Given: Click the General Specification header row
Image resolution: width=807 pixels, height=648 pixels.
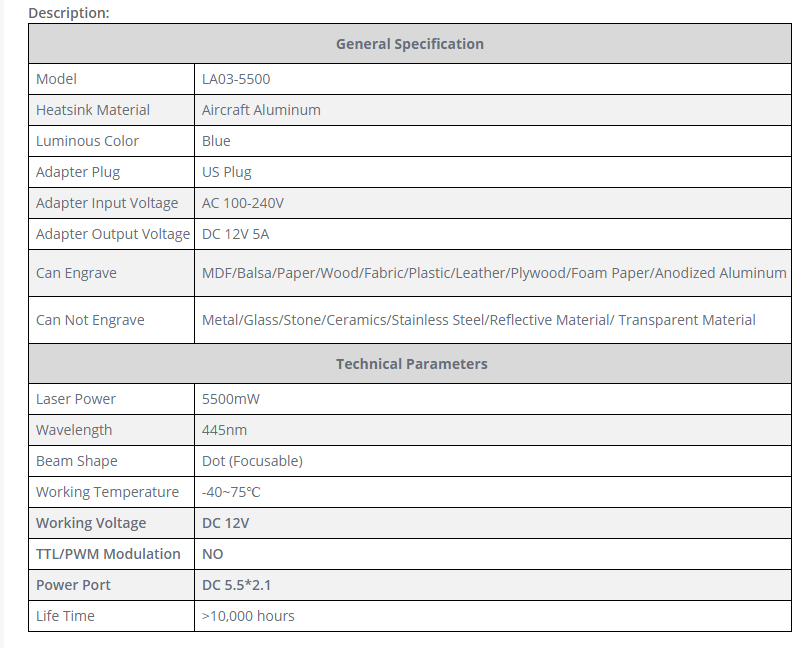Looking at the screenshot, I should (409, 44).
